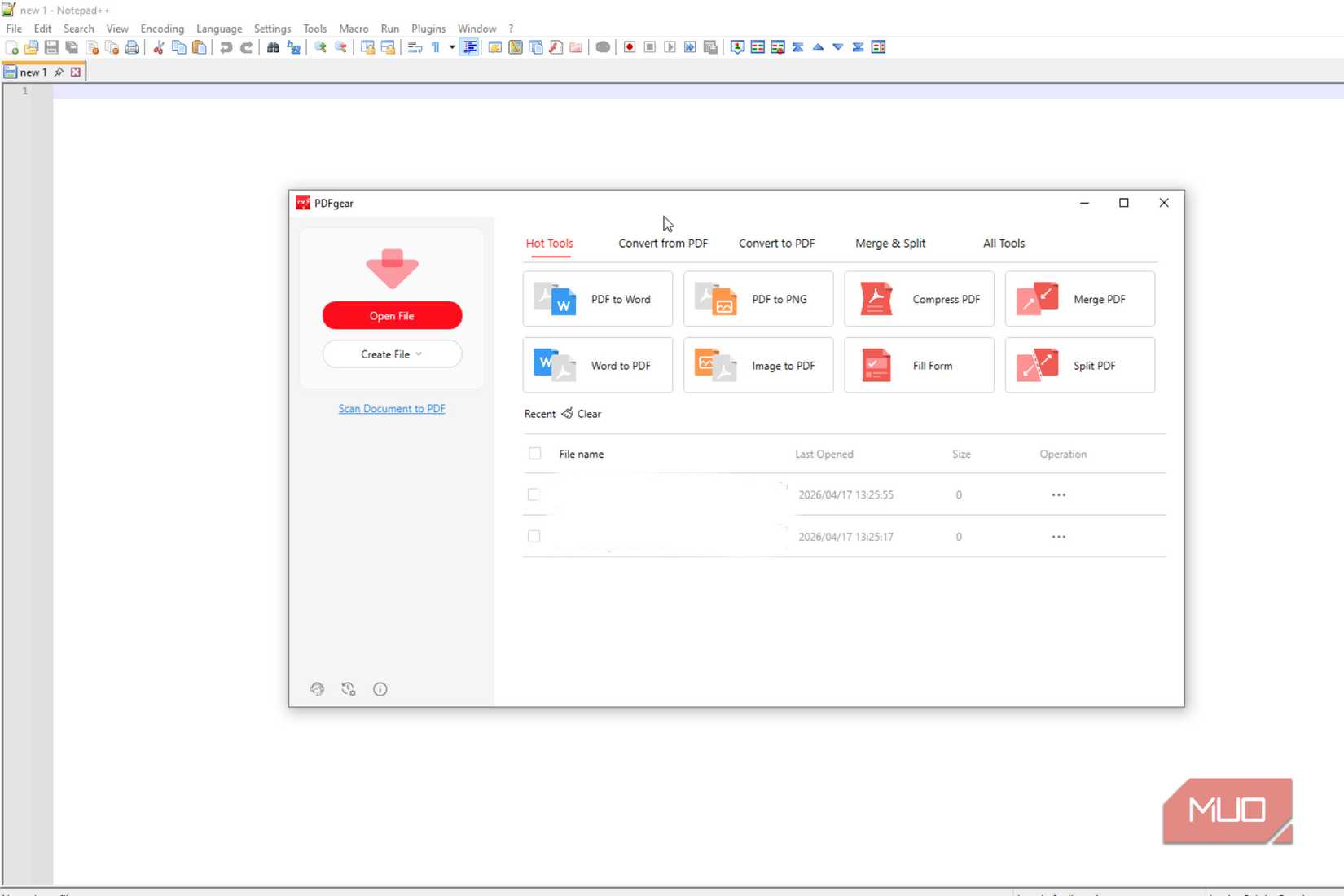Screen dimensions: 1344x896
Task: Click the Word to PDF tool tile
Action: (x=598, y=366)
